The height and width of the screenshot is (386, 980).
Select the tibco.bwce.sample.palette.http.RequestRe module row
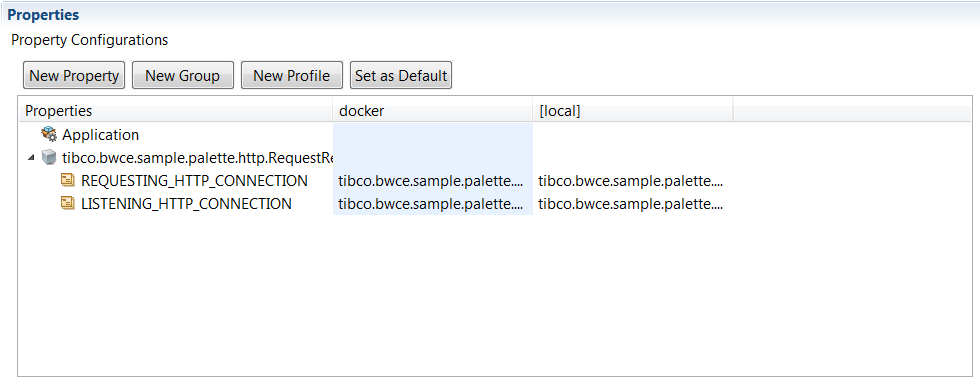(197, 158)
